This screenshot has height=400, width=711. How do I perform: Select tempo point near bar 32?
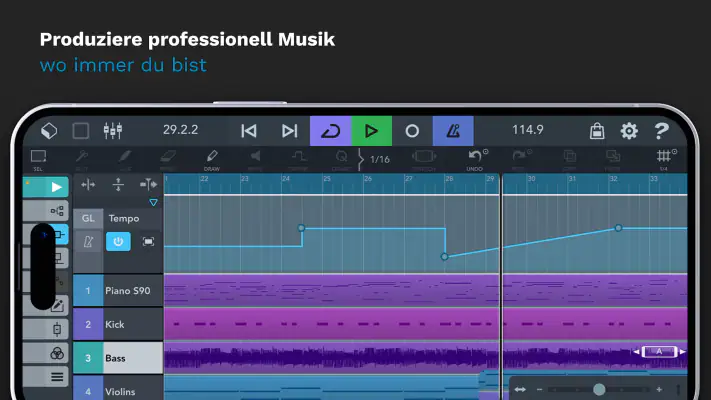(618, 228)
